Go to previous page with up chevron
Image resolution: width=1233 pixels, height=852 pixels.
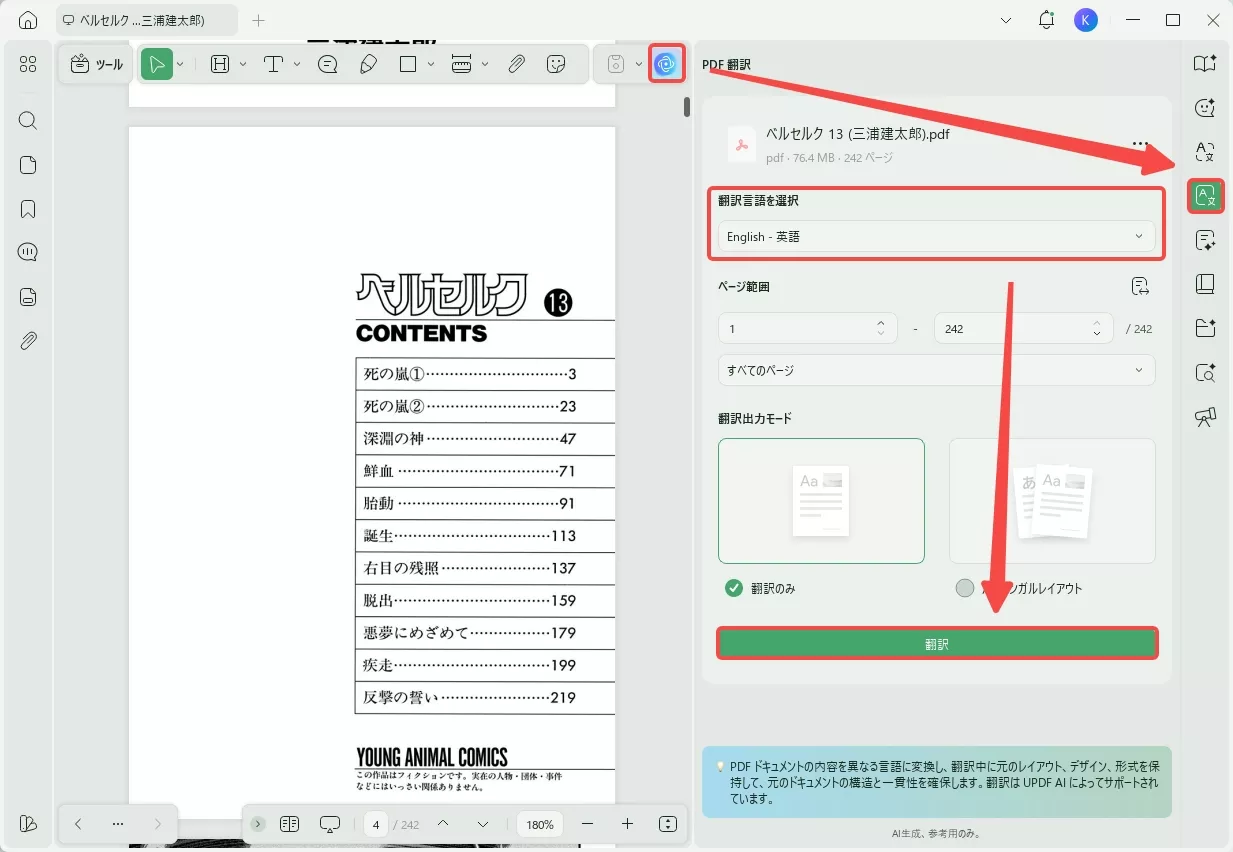click(x=443, y=824)
